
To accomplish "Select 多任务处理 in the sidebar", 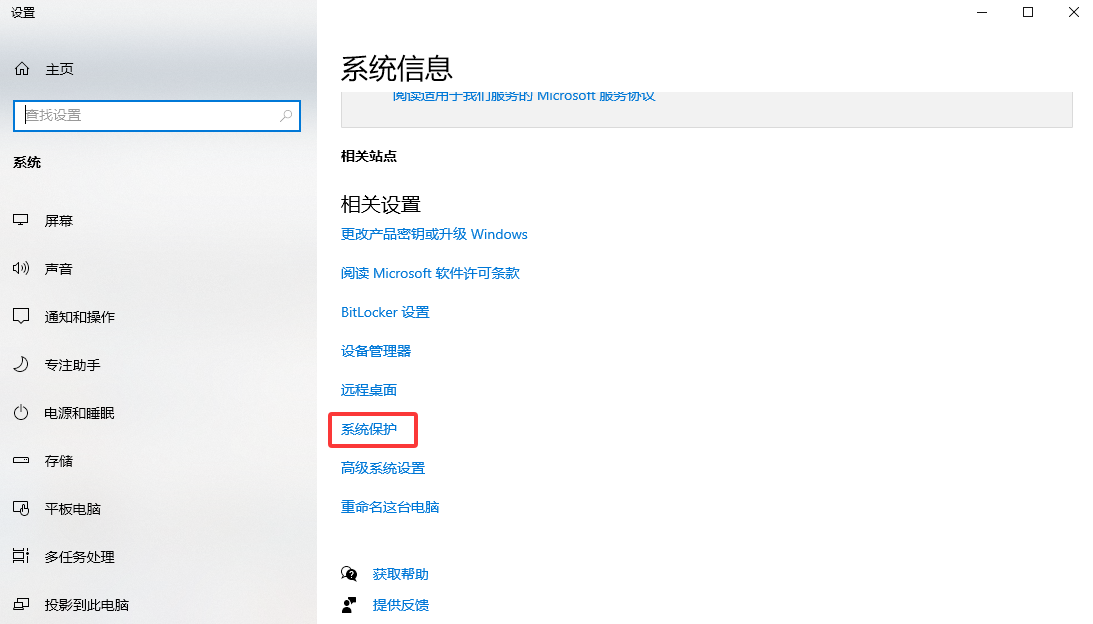I will [x=79, y=556].
